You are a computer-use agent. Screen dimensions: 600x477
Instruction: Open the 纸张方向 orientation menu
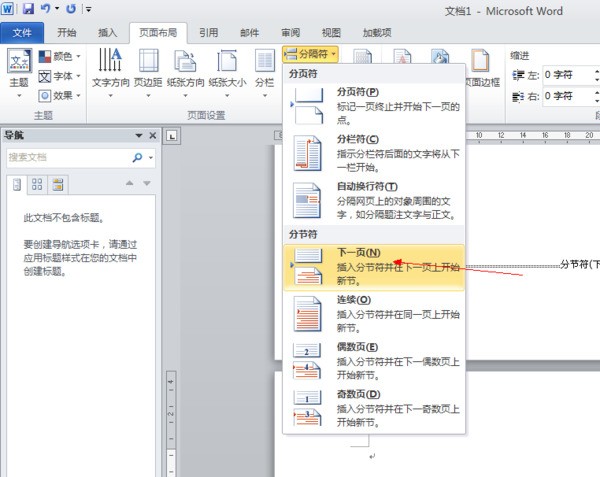[x=186, y=73]
